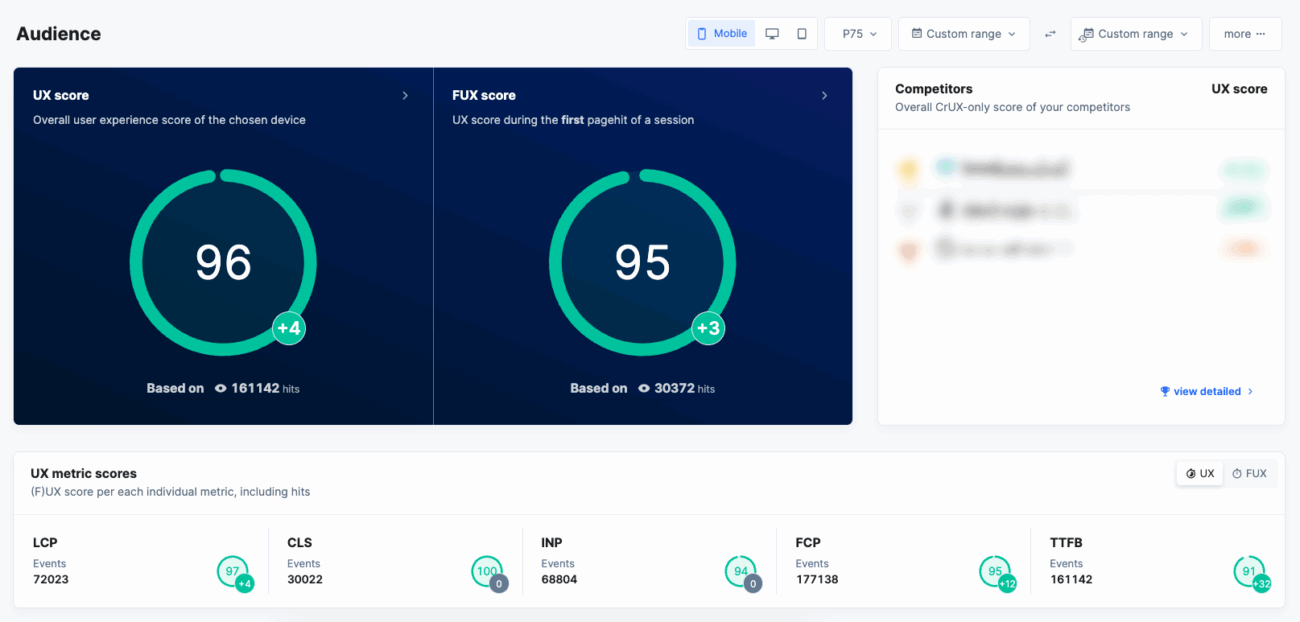
Task: Click the +3 badge on the FUX score ring
Action: click(708, 328)
